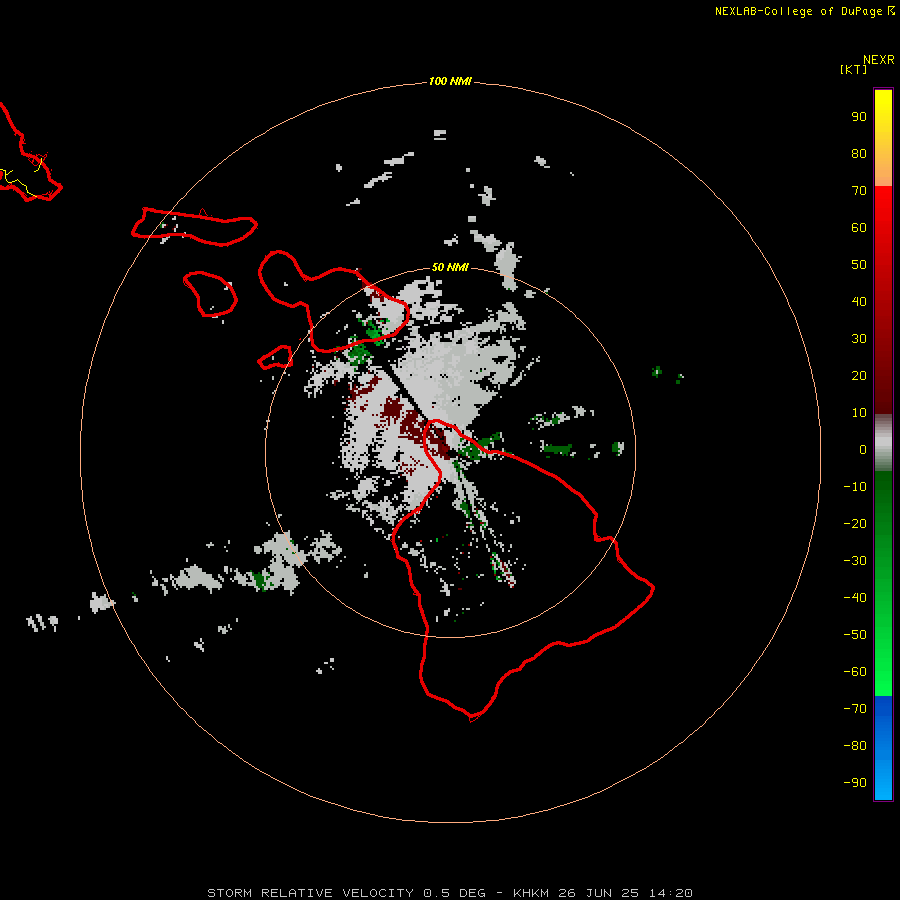Viewport: 900px width, 900px height.
Task: Click the NEXR label above the scale
Action: (878, 60)
